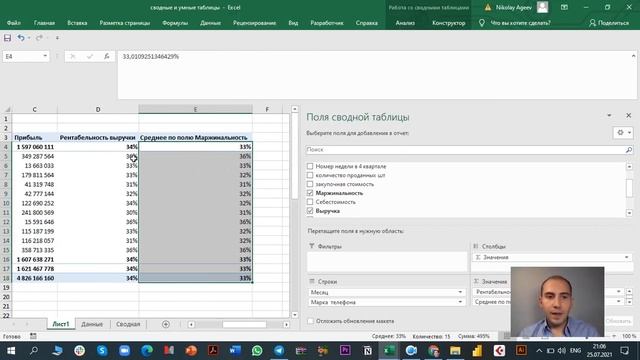The image size is (640, 360).
Task: Select the Лист1 sheet tab
Action: tap(61, 324)
